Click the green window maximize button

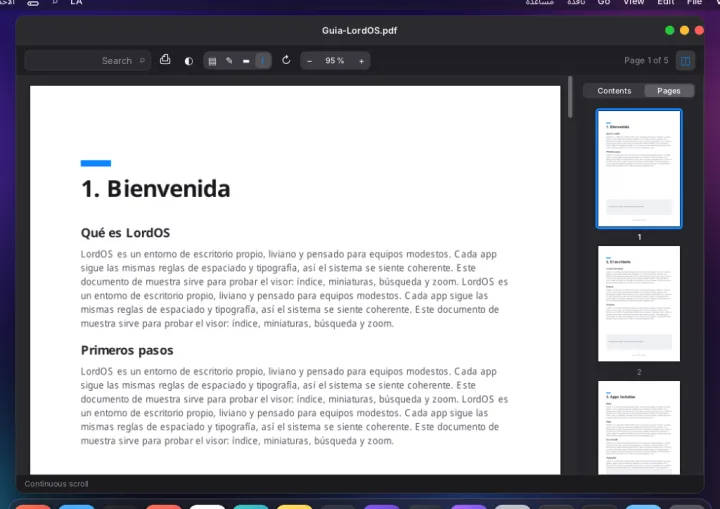(669, 30)
